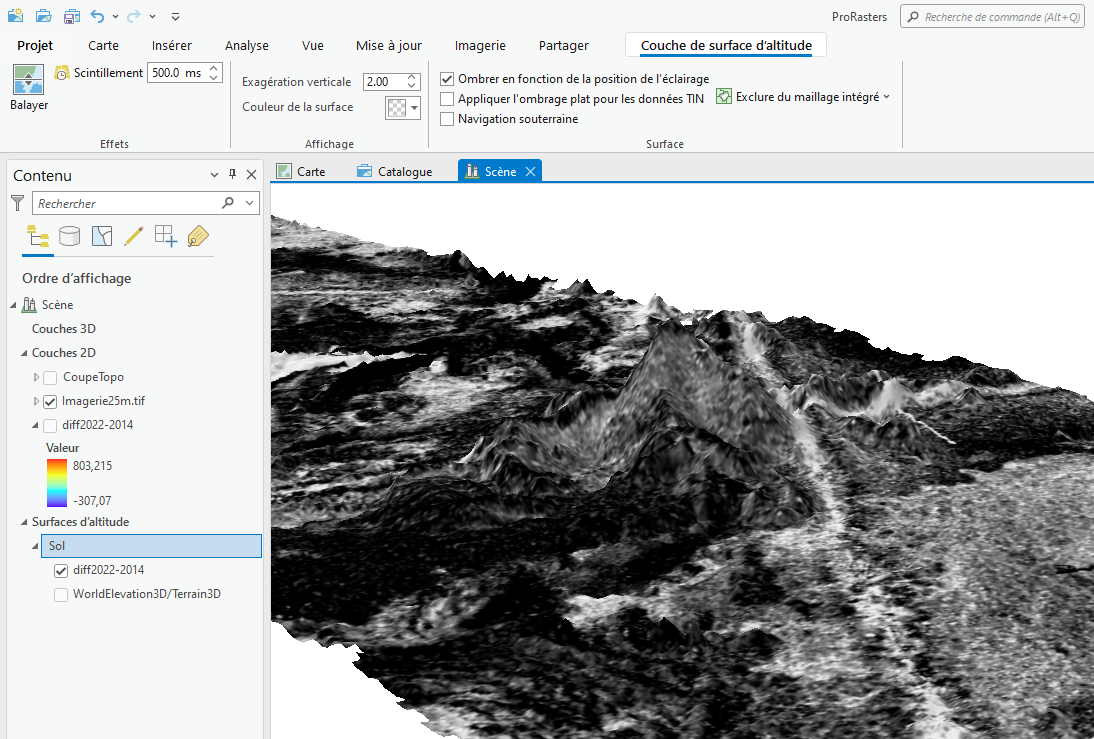Open the Imagerie ribbon tab
The width and height of the screenshot is (1094, 739).
tap(480, 46)
